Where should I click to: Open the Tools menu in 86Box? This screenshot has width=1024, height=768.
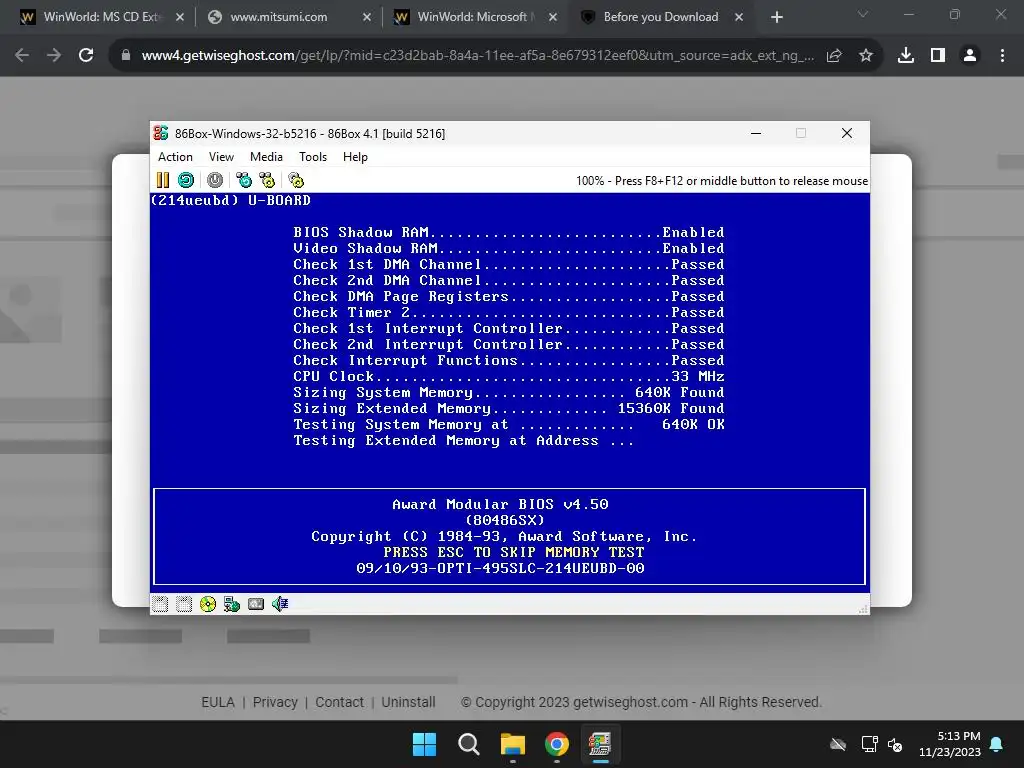(313, 157)
